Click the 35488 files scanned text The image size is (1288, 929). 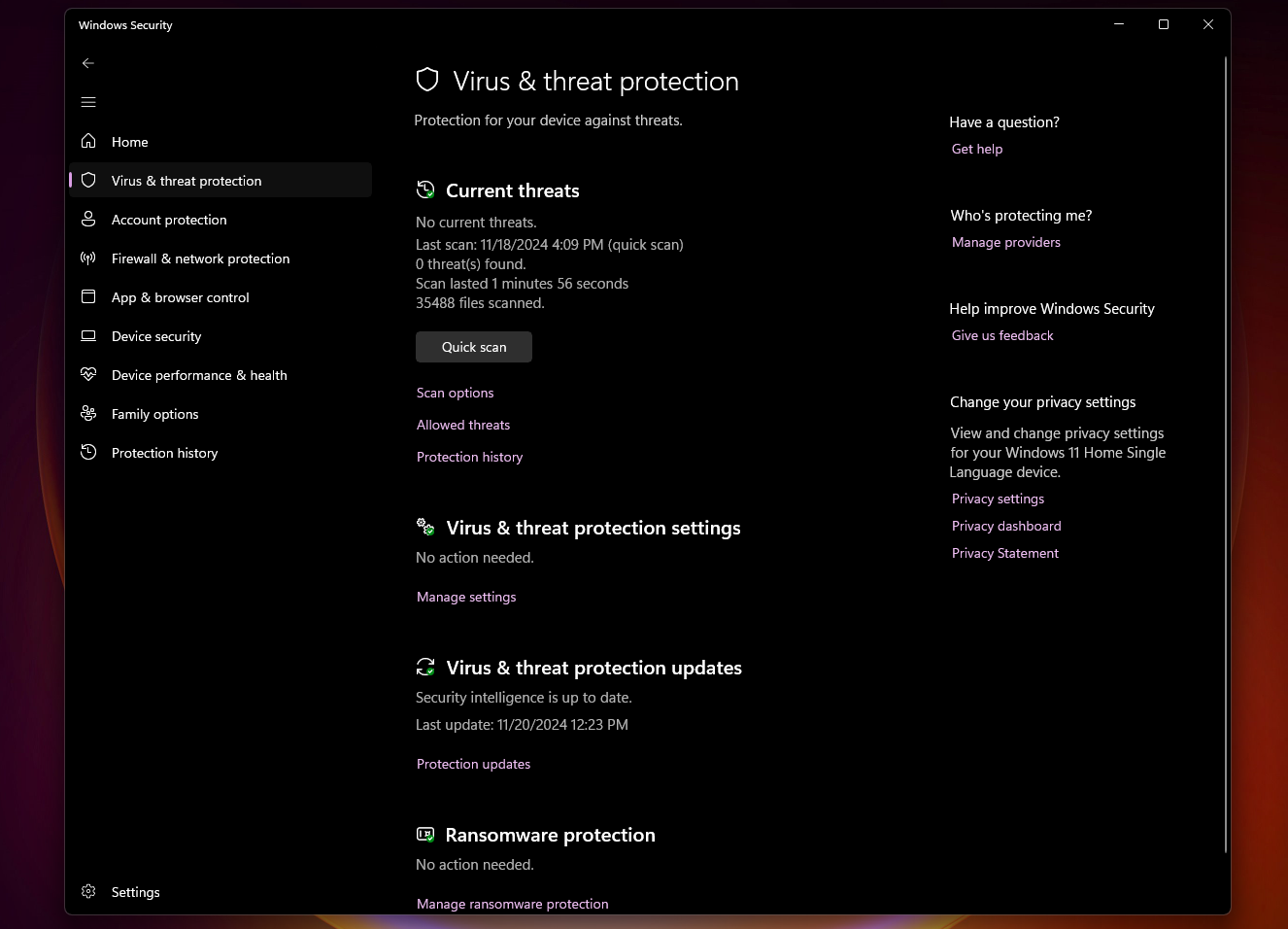[x=480, y=303]
